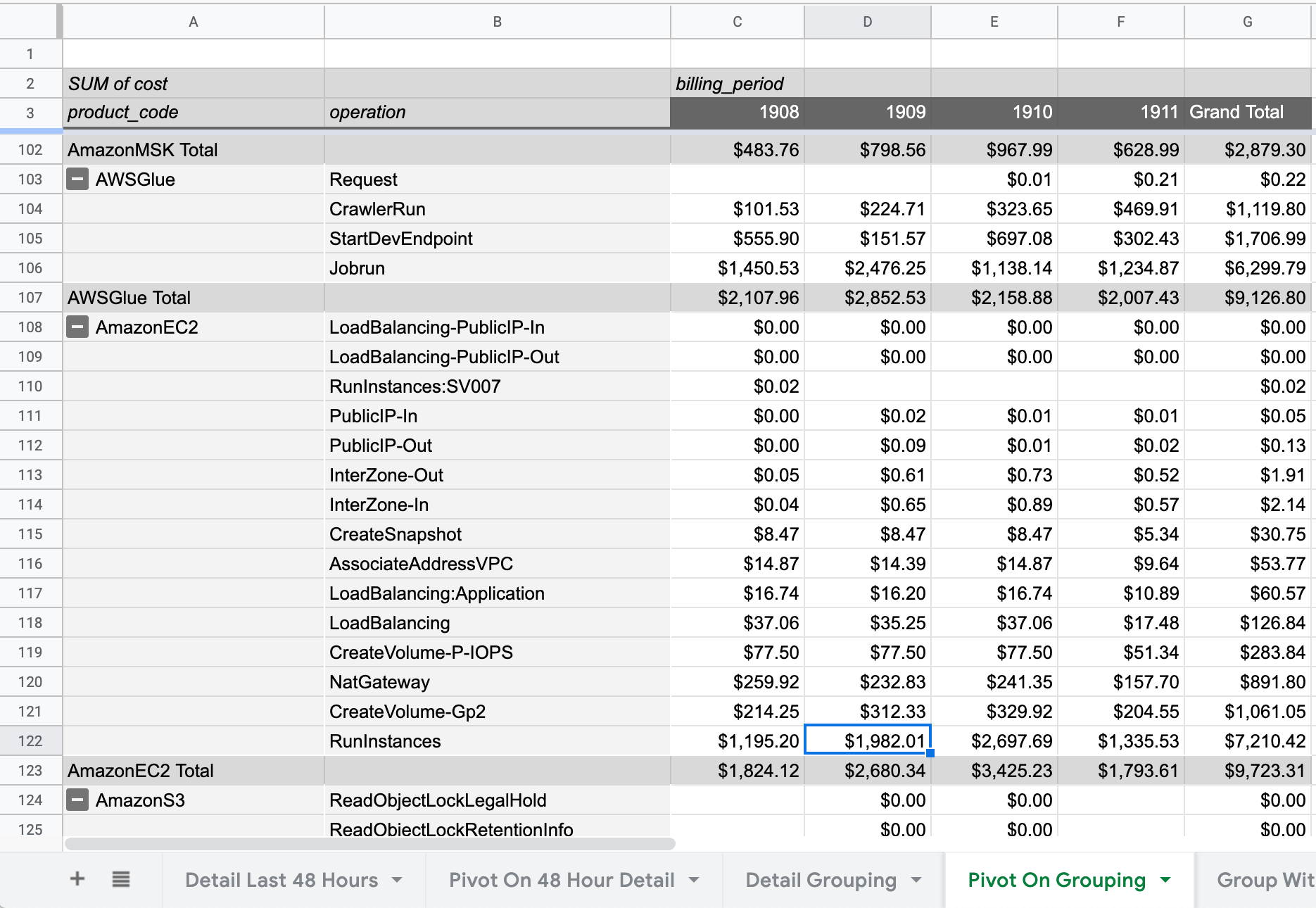Select the AssociateAddressVPC cell
This screenshot has height=908, width=1316.
click(498, 564)
